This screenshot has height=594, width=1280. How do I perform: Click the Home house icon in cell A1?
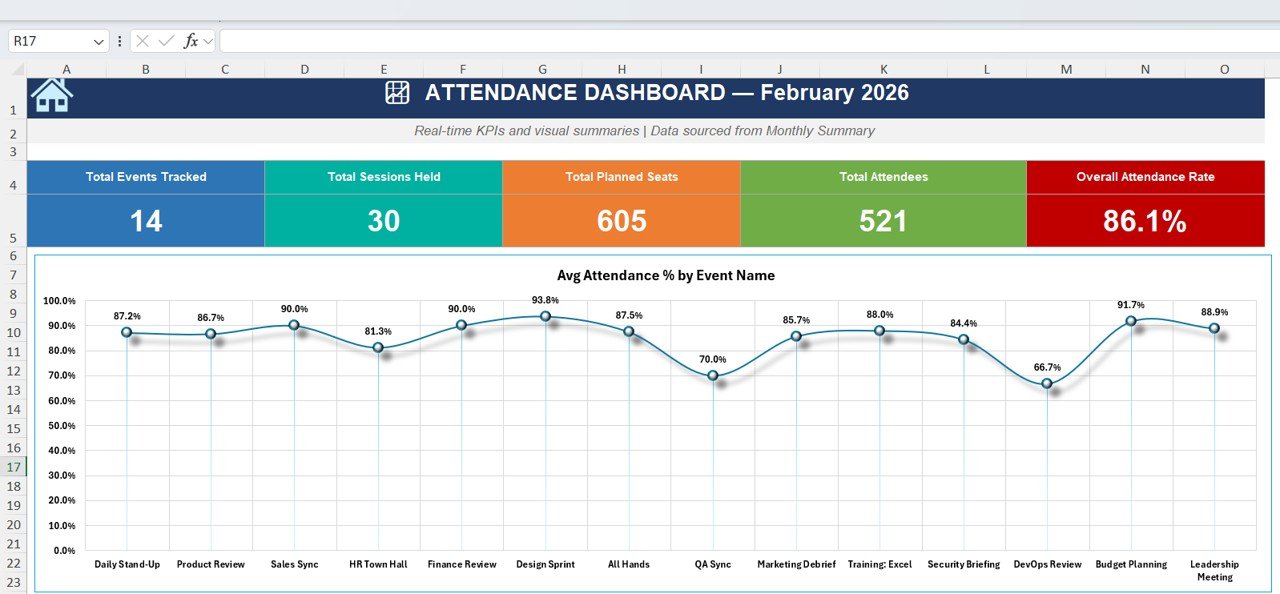(x=51, y=96)
